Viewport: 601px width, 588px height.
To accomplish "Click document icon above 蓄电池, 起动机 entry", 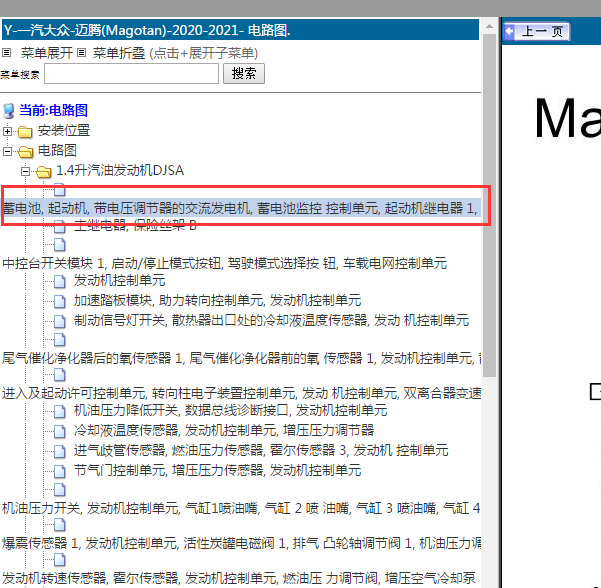I will 59,190.
